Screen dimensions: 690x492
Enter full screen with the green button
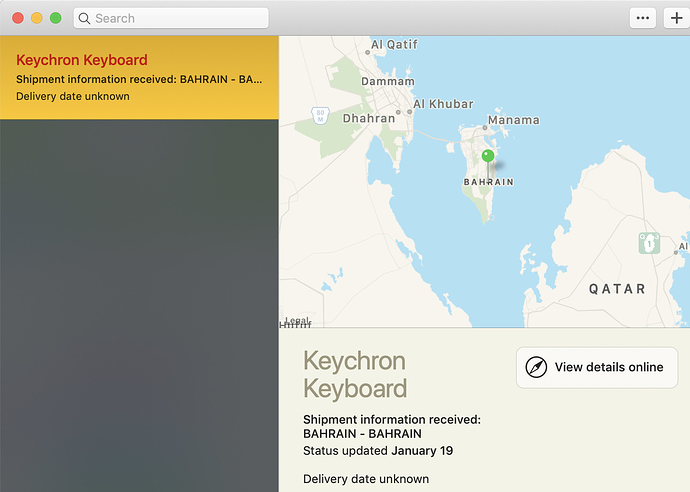click(x=56, y=18)
